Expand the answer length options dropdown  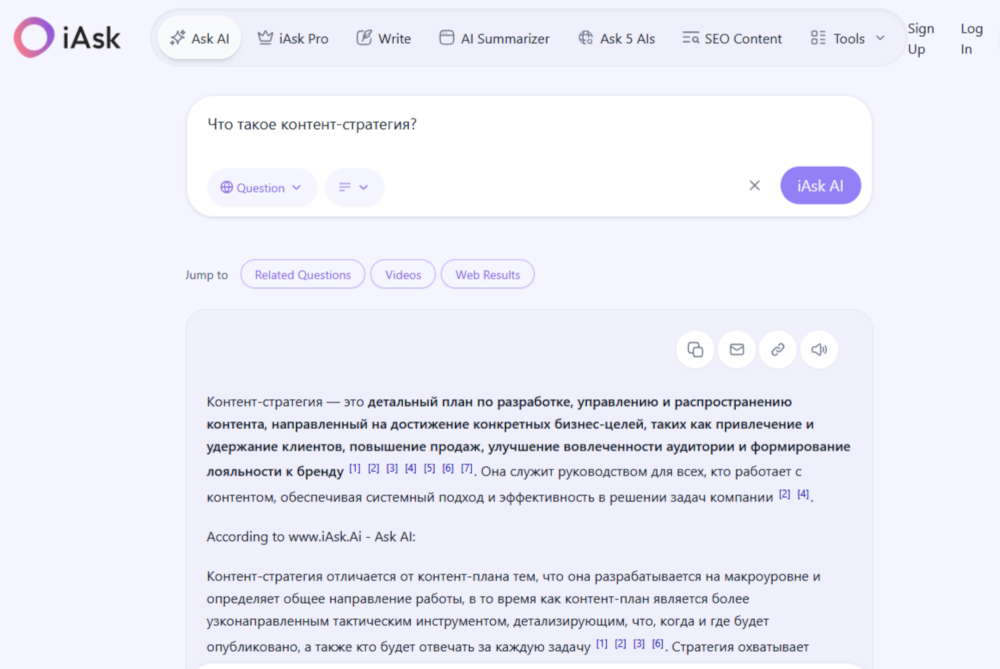click(354, 187)
